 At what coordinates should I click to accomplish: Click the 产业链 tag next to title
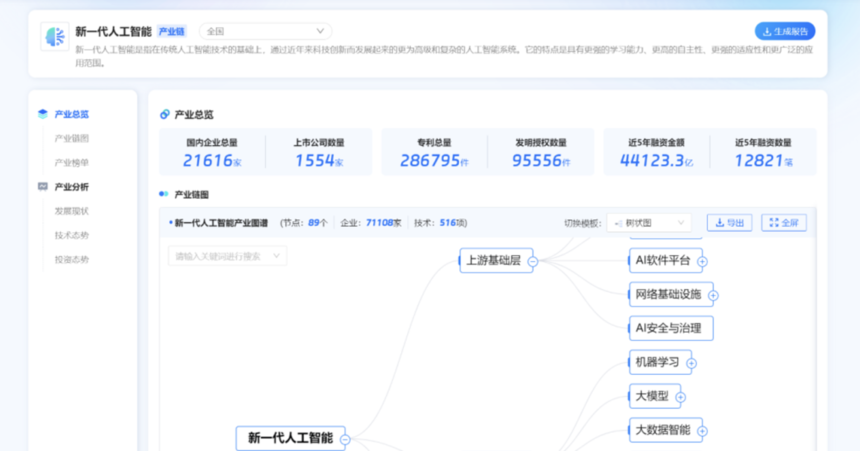(x=172, y=31)
